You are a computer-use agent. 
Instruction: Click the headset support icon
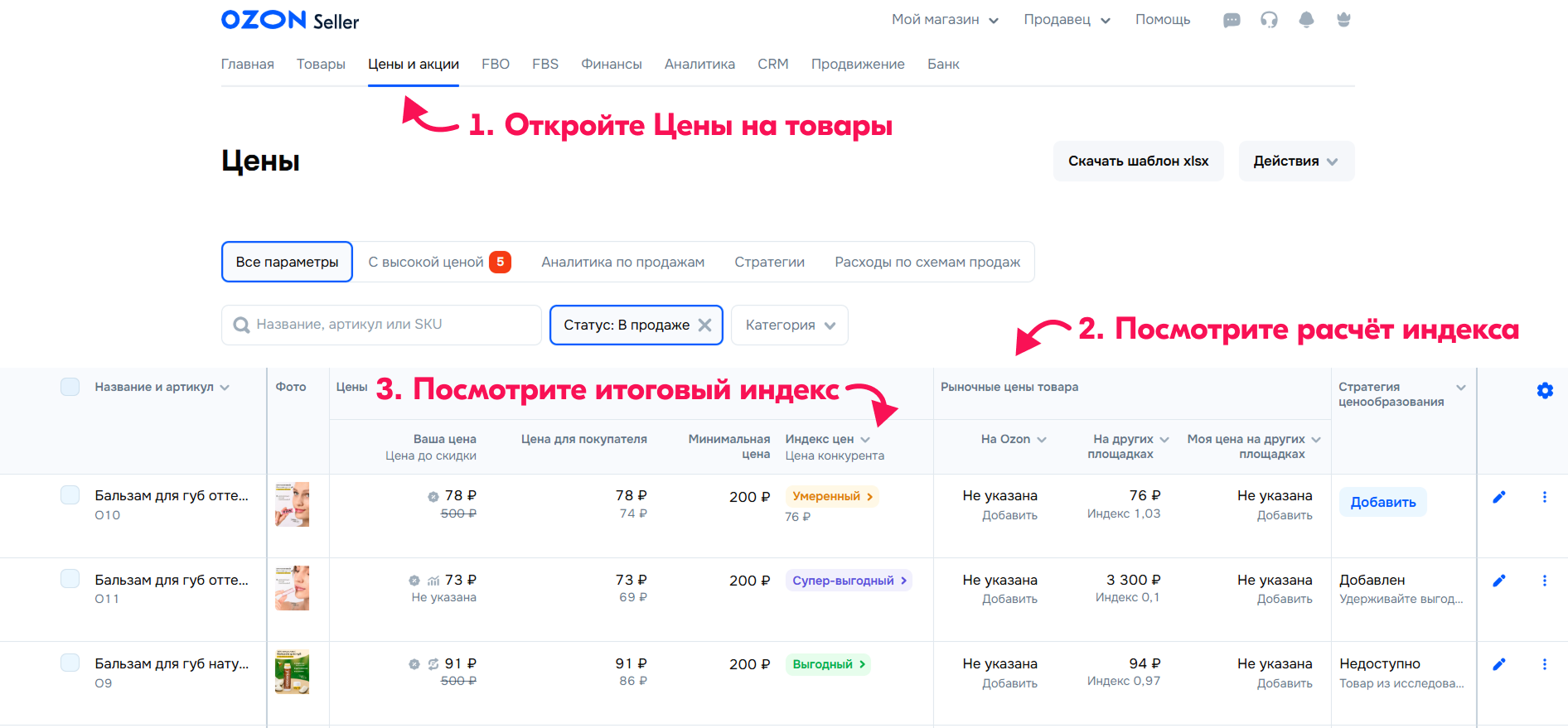pyautogui.click(x=1269, y=20)
